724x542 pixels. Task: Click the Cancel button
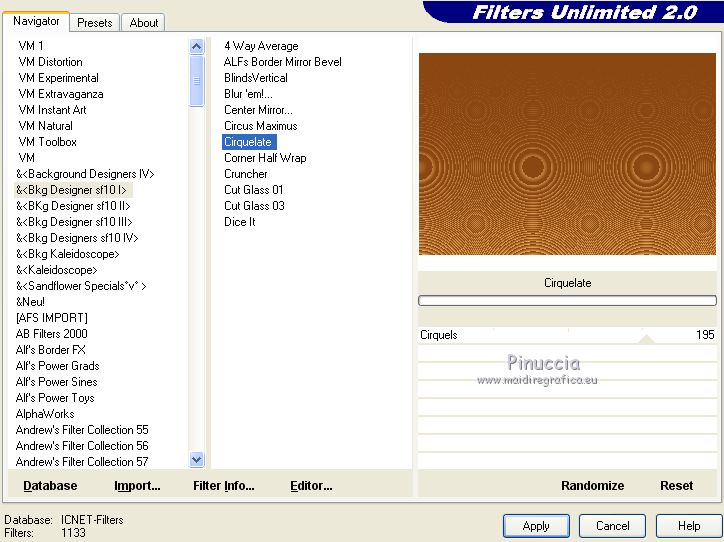click(612, 526)
